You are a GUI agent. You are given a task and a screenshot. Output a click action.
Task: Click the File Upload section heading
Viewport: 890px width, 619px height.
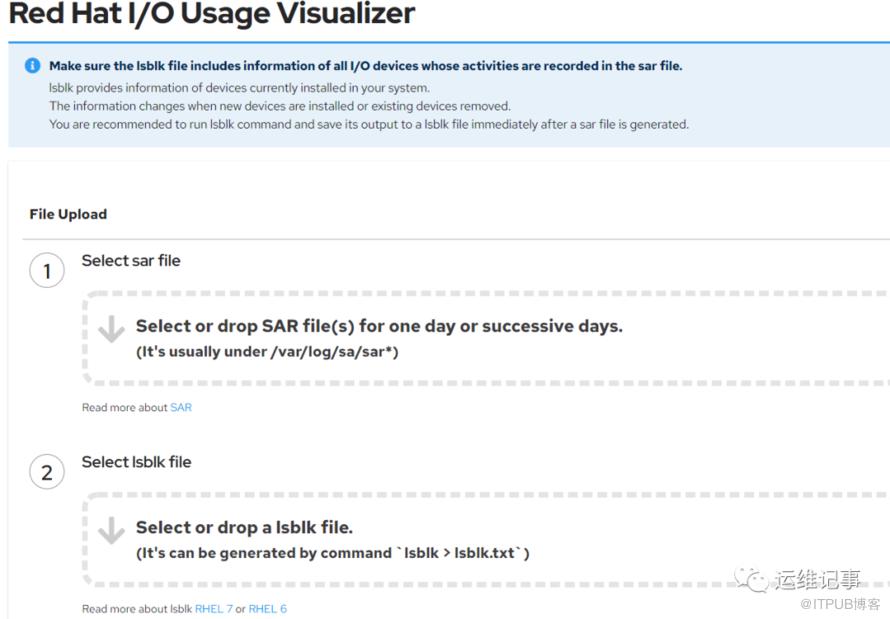click(x=68, y=214)
